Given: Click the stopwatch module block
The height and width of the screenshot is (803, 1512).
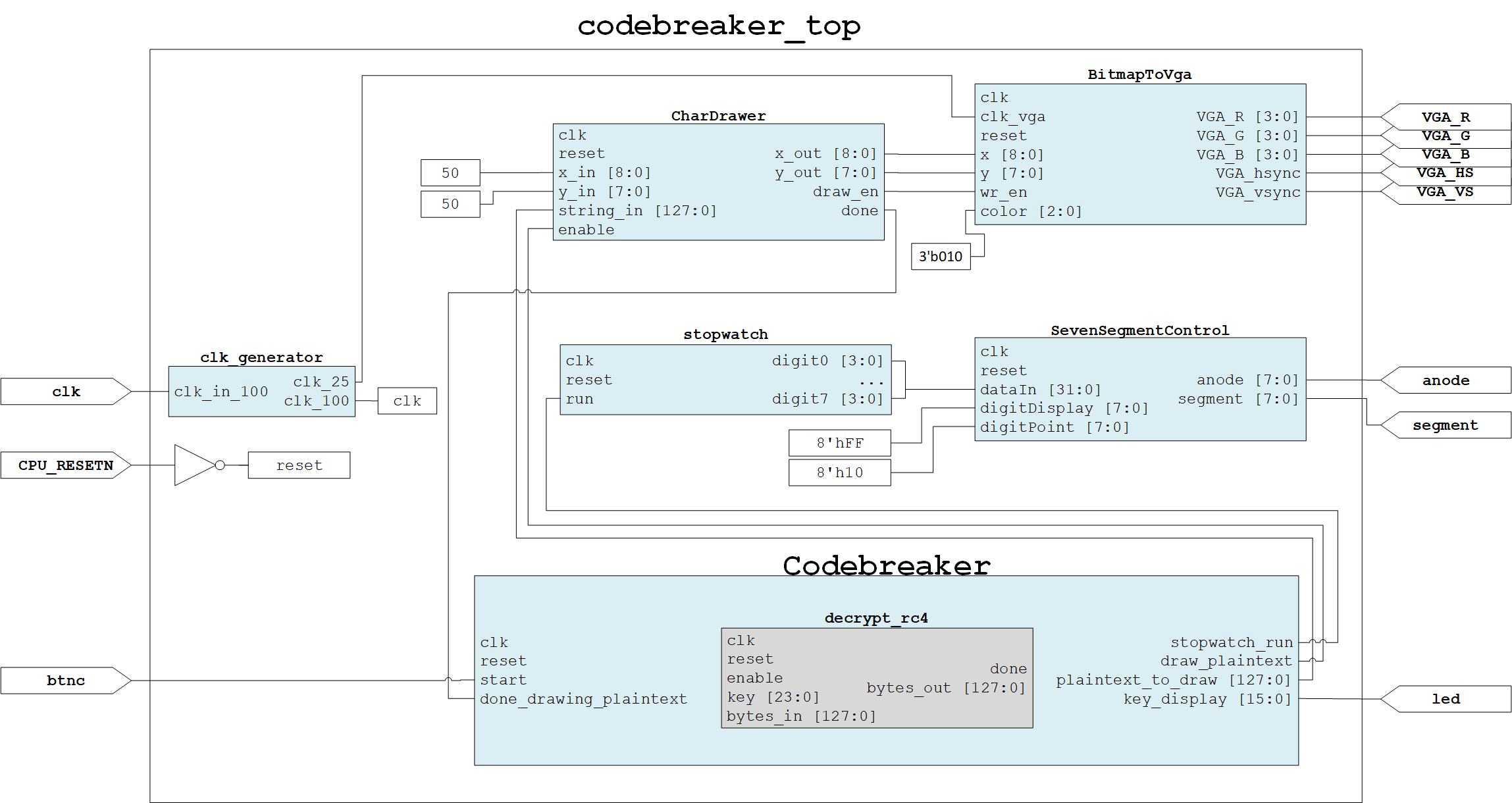Looking at the screenshot, I should [x=725, y=380].
